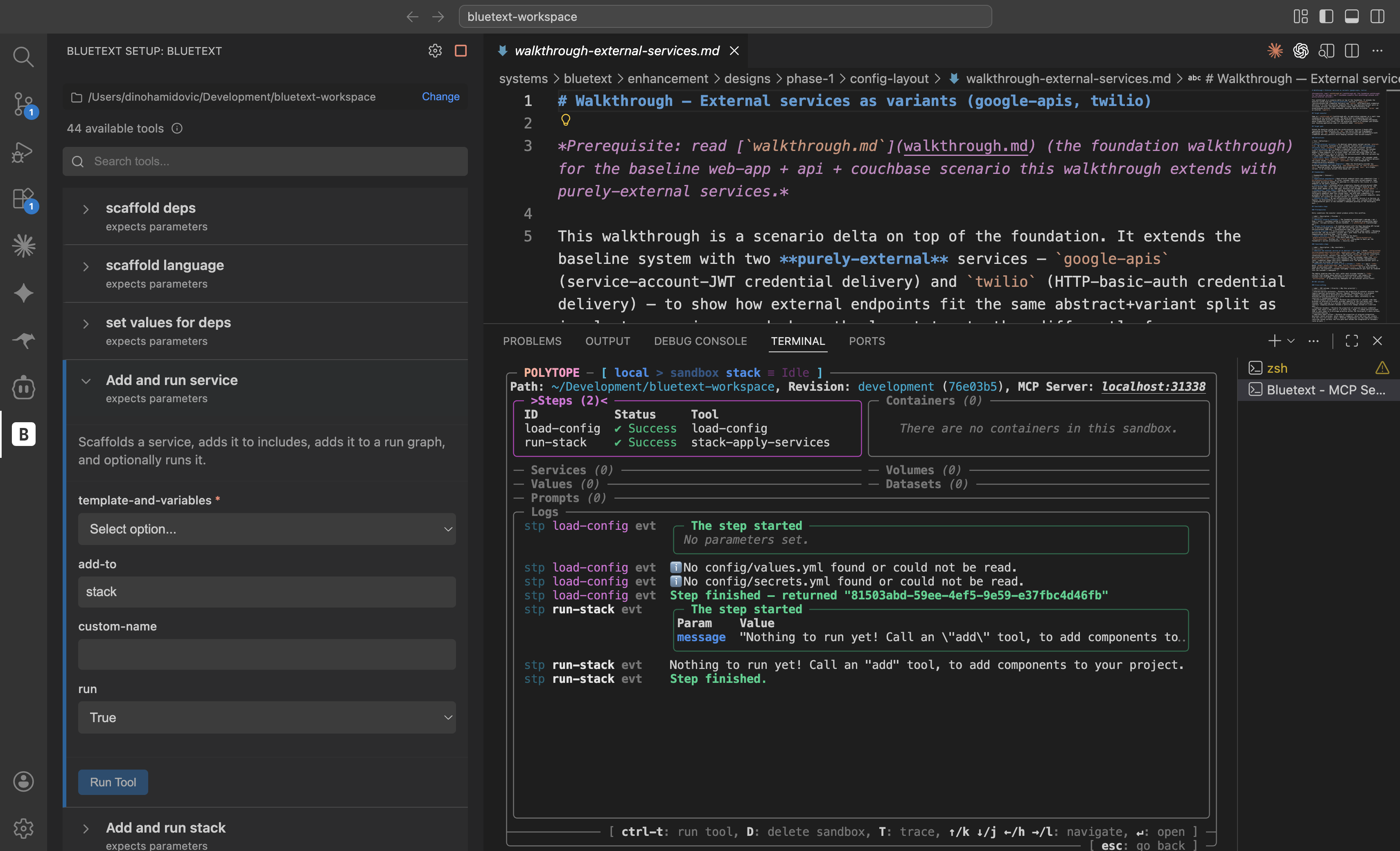Add a new terminal with plus icon
The height and width of the screenshot is (851, 1400).
tap(1274, 341)
